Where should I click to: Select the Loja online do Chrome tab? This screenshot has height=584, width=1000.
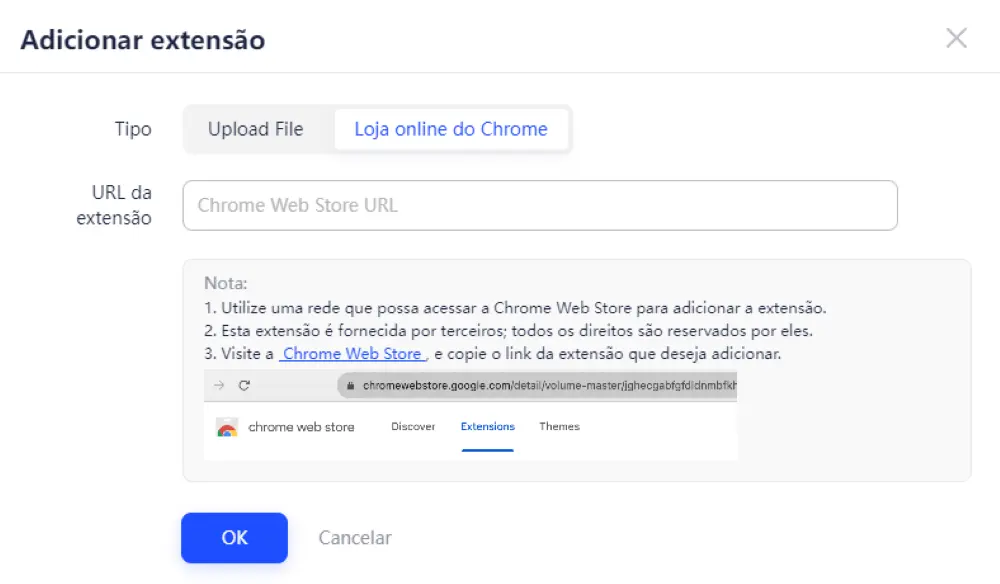coord(451,129)
